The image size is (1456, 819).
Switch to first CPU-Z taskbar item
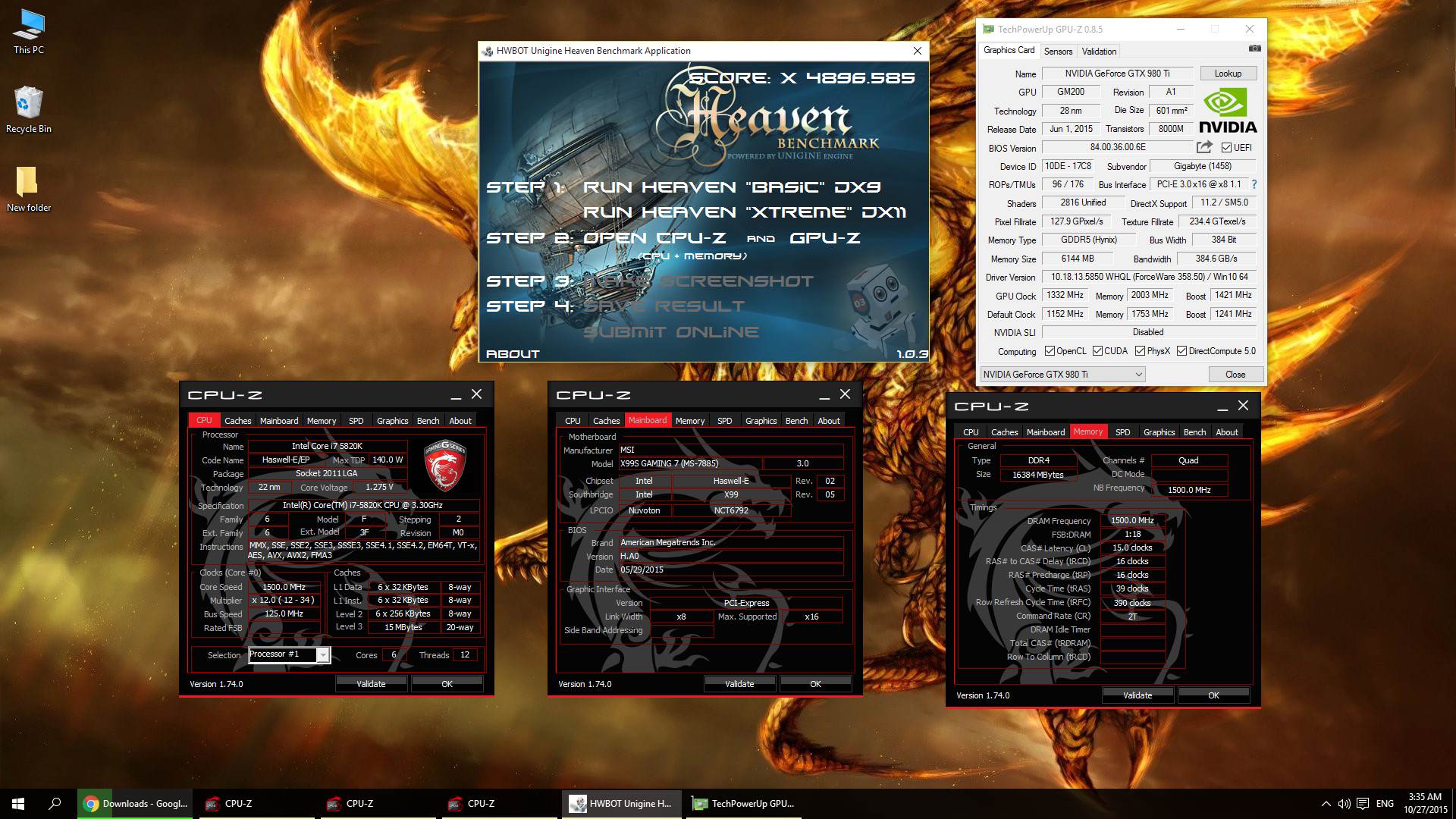point(256,804)
